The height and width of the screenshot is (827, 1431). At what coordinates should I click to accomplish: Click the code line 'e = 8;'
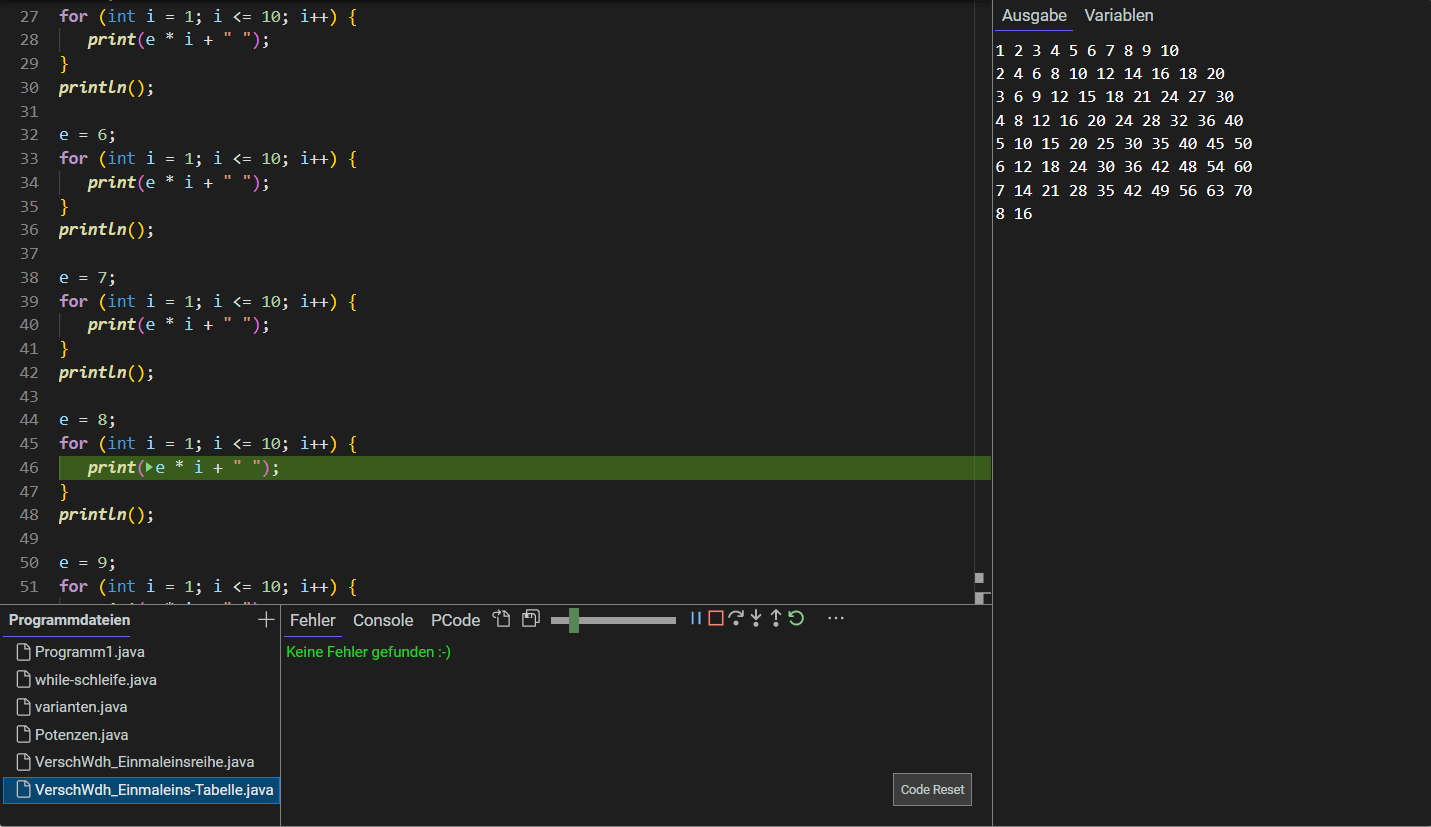[x=88, y=419]
